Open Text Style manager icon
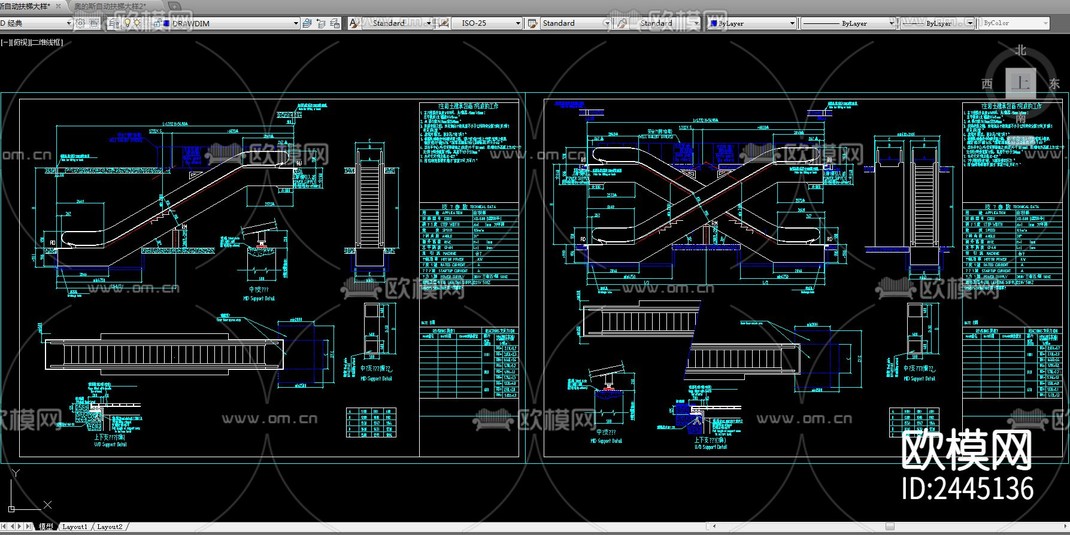 354,23
